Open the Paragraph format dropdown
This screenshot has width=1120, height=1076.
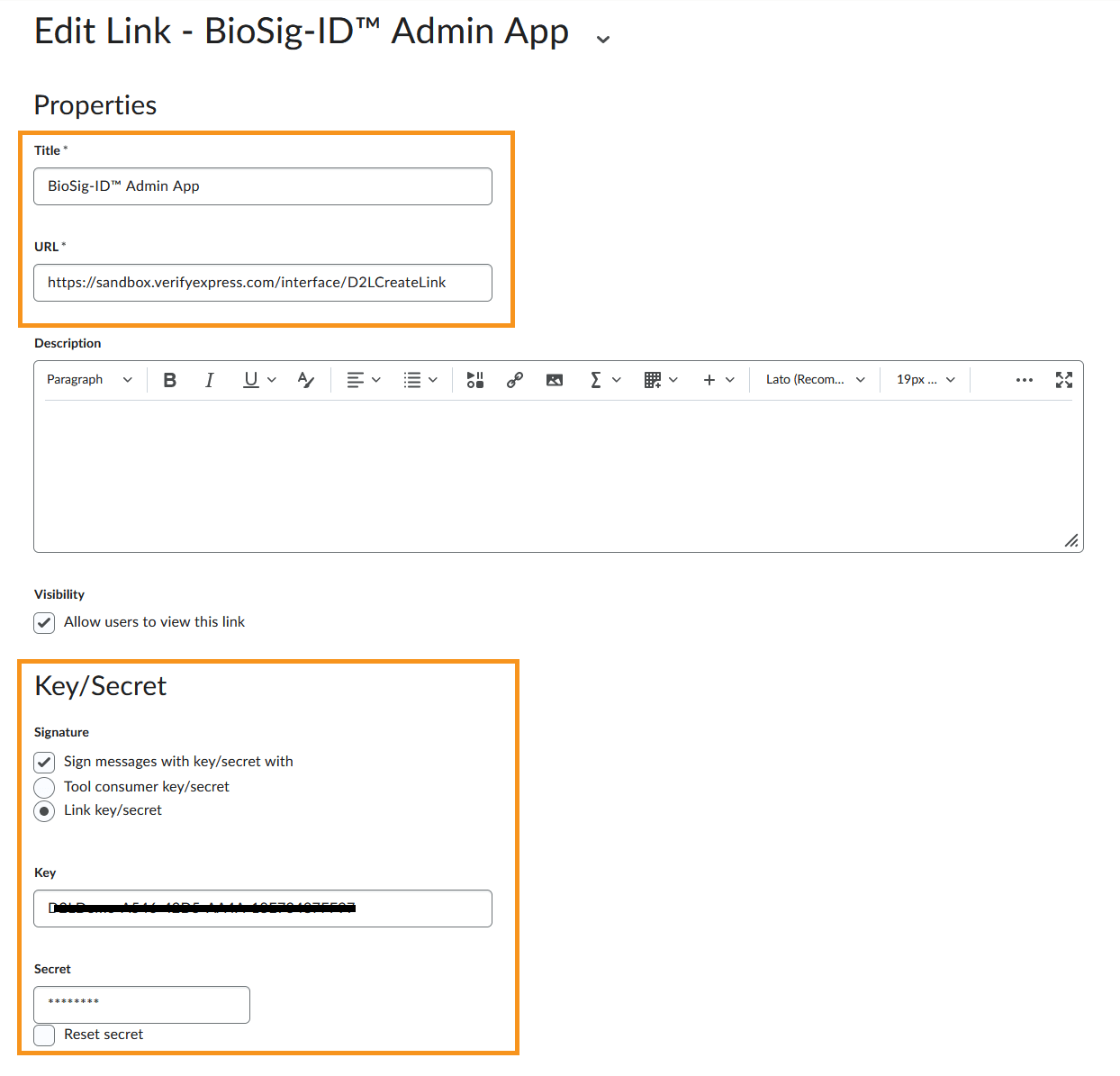point(90,380)
